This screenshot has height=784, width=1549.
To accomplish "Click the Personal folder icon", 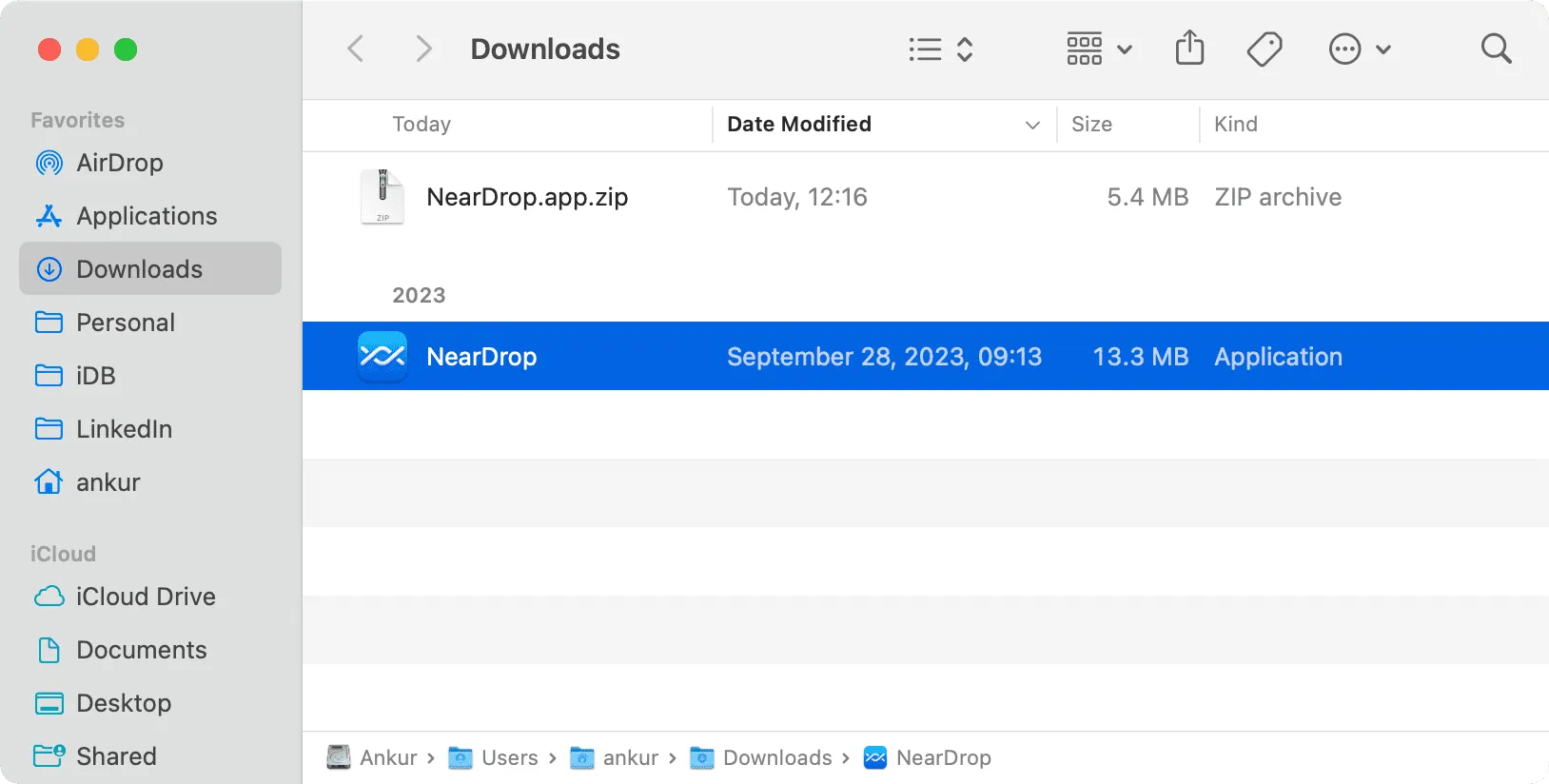I will coord(49,323).
